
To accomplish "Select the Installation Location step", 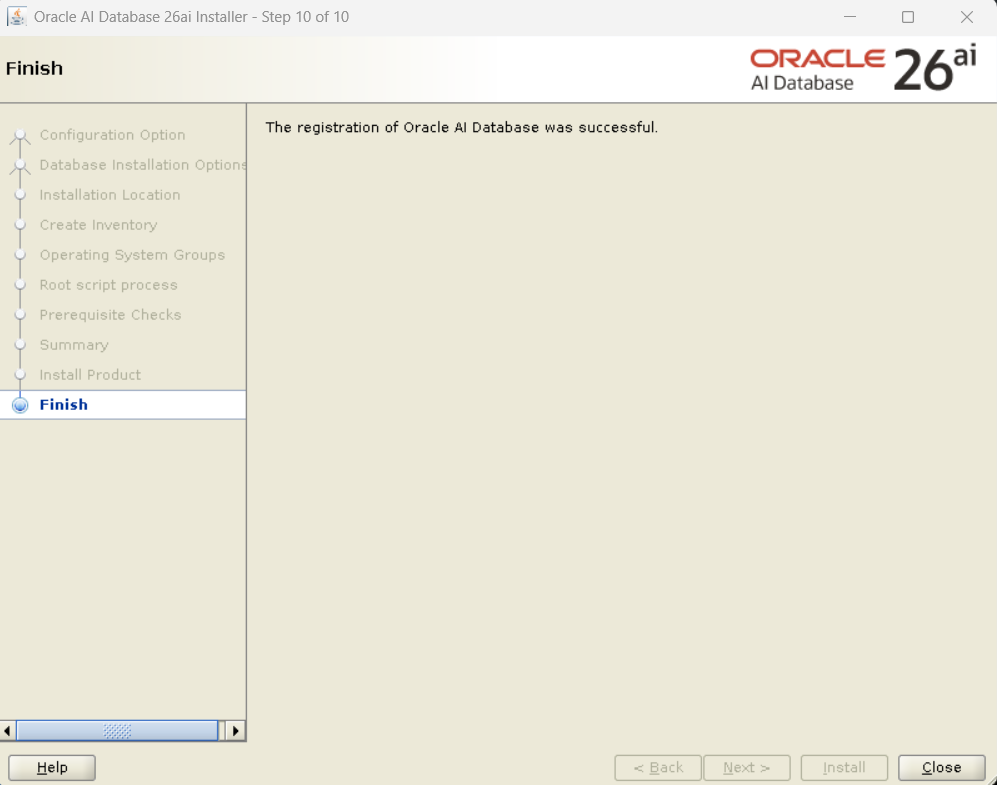I will (x=110, y=195).
